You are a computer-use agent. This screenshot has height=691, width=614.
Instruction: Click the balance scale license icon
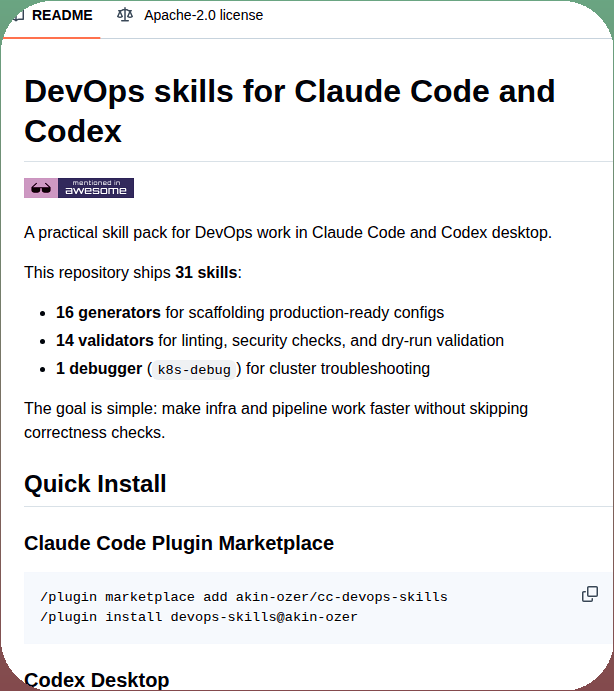coord(125,15)
